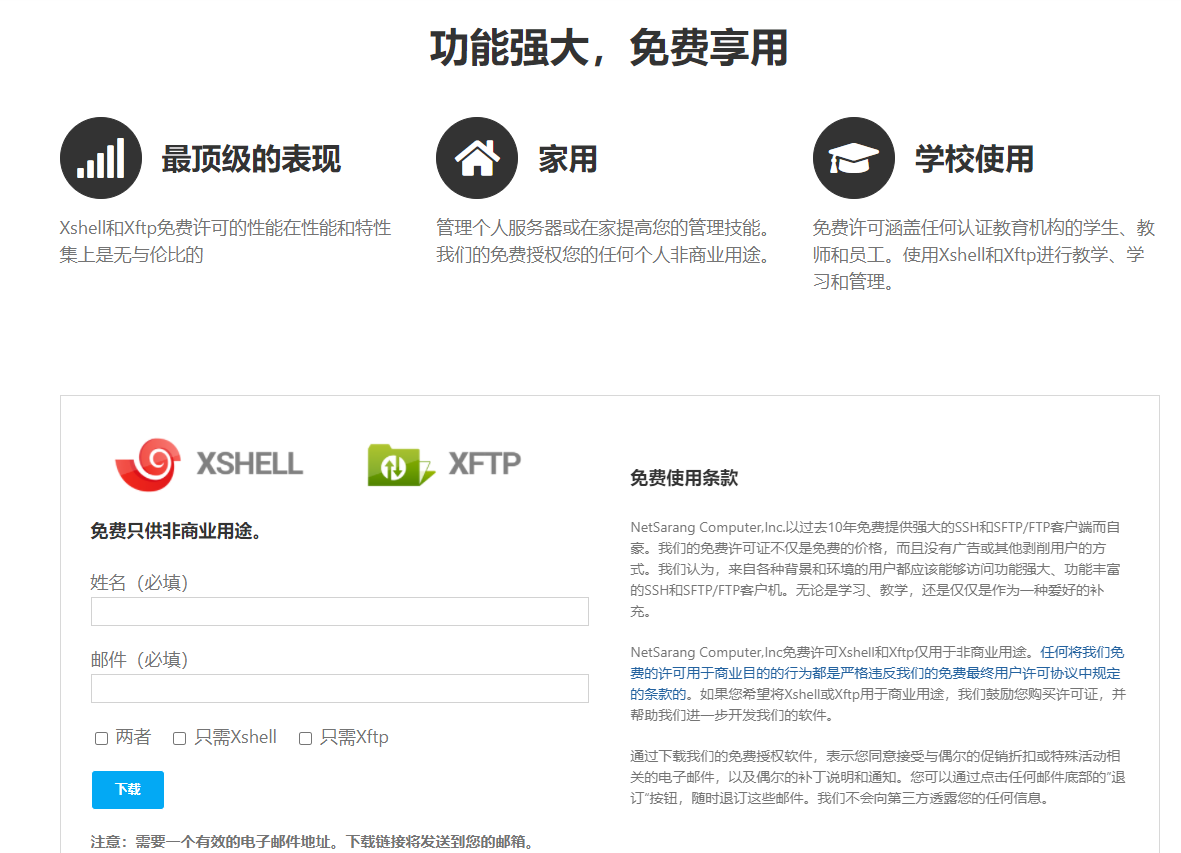Click the 管理个人服务器 home description

point(605,241)
